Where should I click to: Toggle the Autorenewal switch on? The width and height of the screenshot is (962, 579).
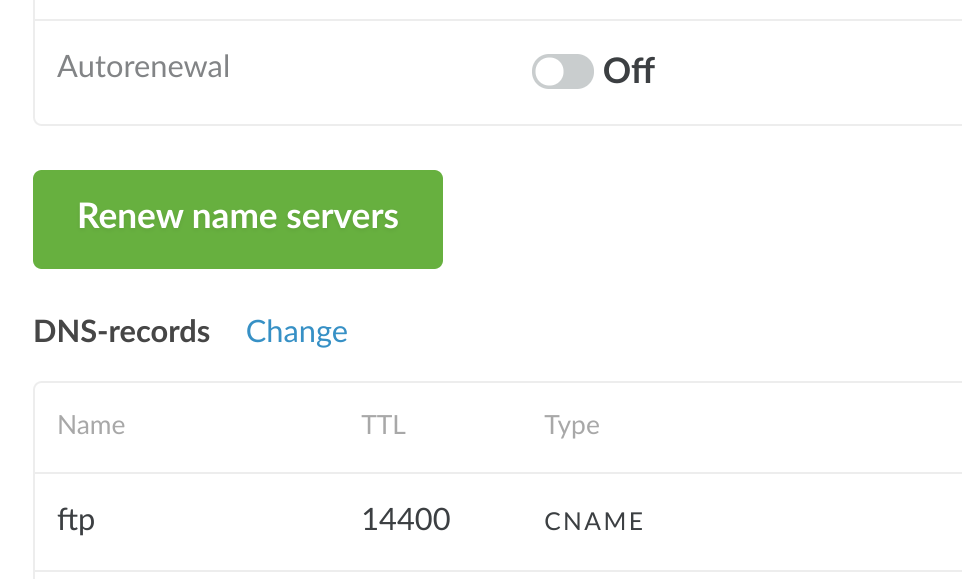[562, 71]
